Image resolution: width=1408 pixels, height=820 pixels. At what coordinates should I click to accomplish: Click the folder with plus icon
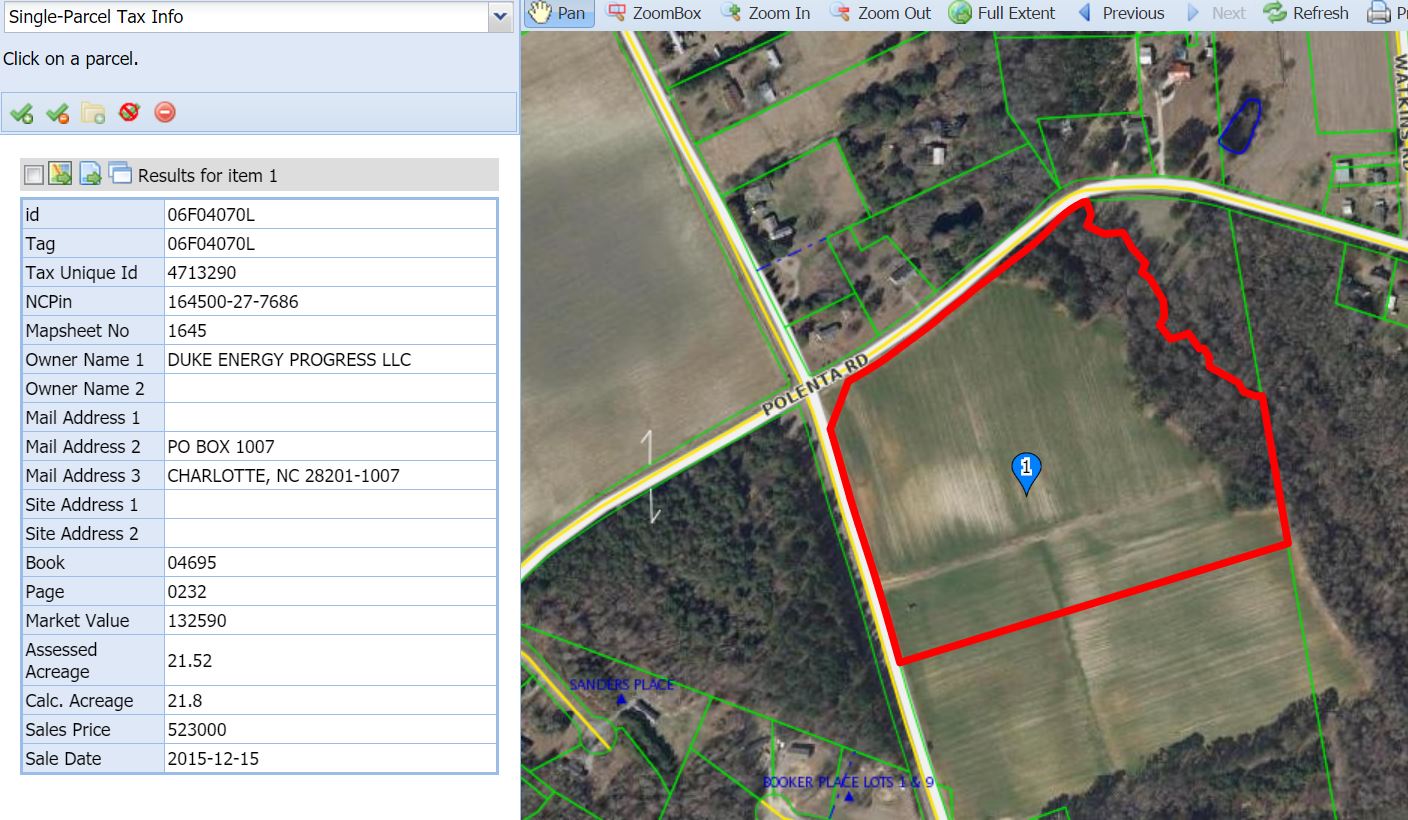coord(93,113)
